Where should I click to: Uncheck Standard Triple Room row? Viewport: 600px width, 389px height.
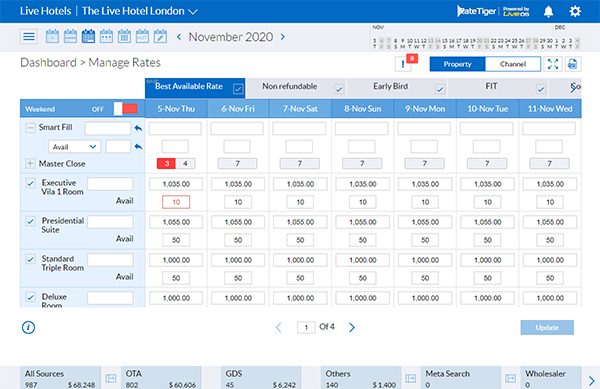click(30, 259)
